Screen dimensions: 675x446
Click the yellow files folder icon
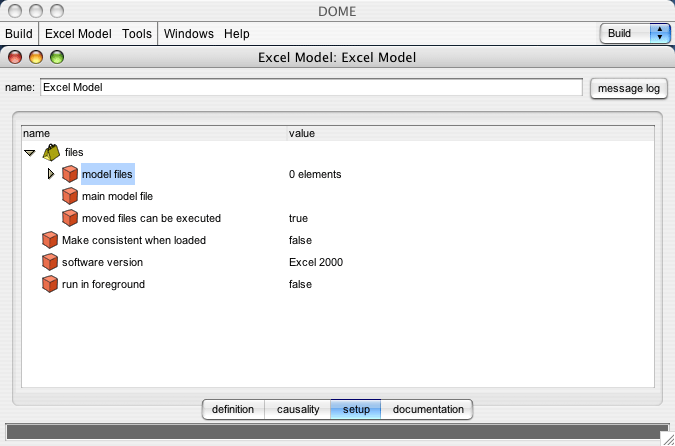point(51,152)
